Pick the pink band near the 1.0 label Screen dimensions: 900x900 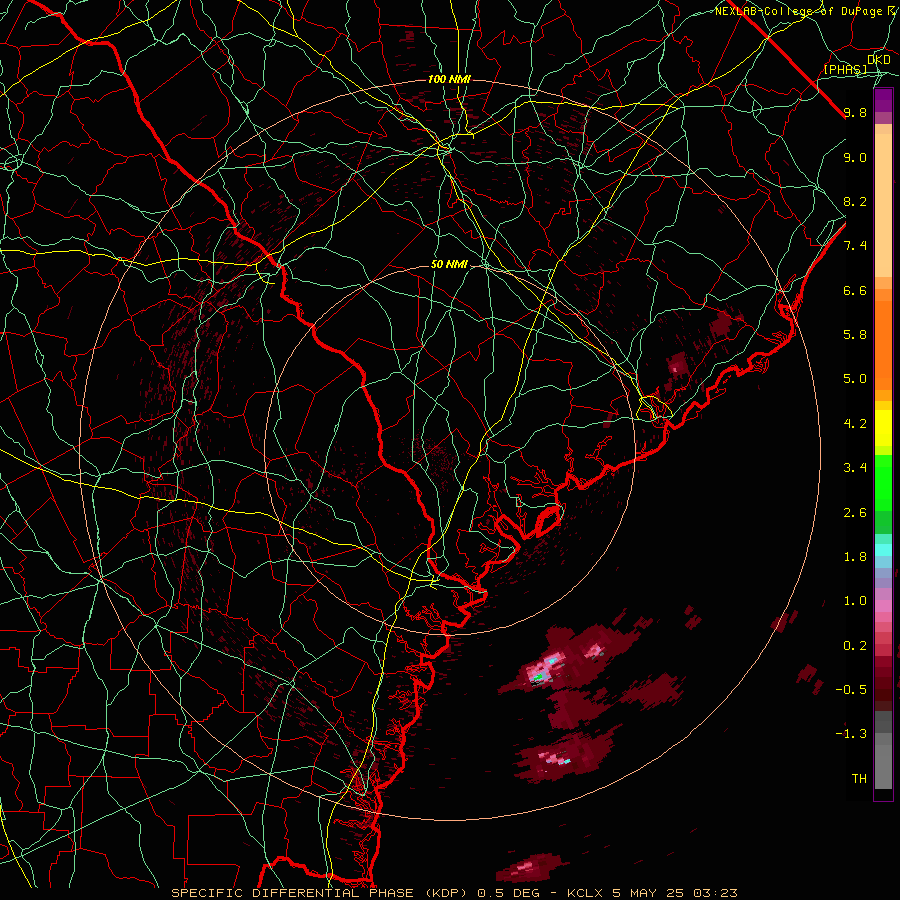[x=883, y=605]
